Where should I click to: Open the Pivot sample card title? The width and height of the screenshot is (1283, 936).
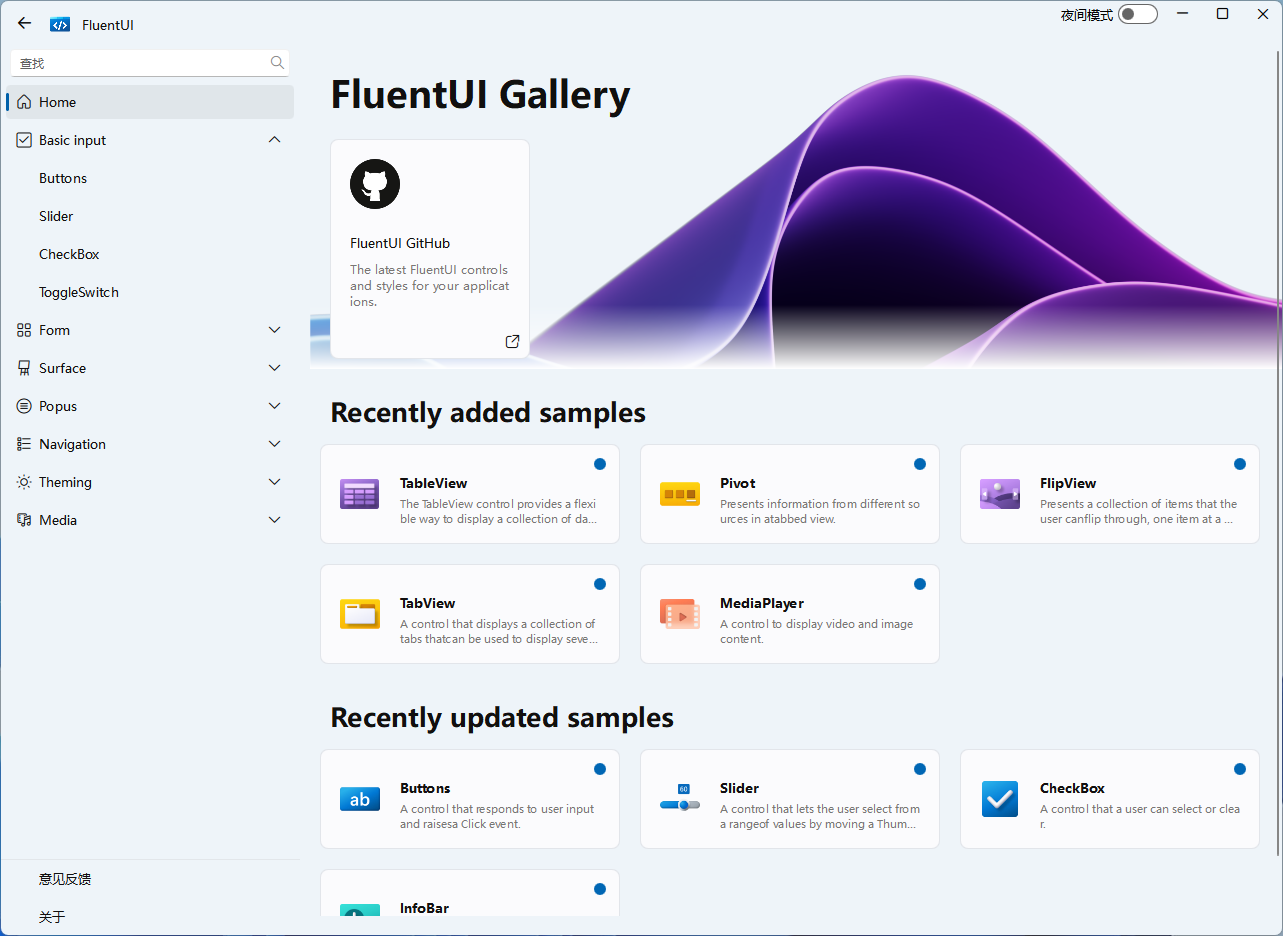(x=737, y=483)
